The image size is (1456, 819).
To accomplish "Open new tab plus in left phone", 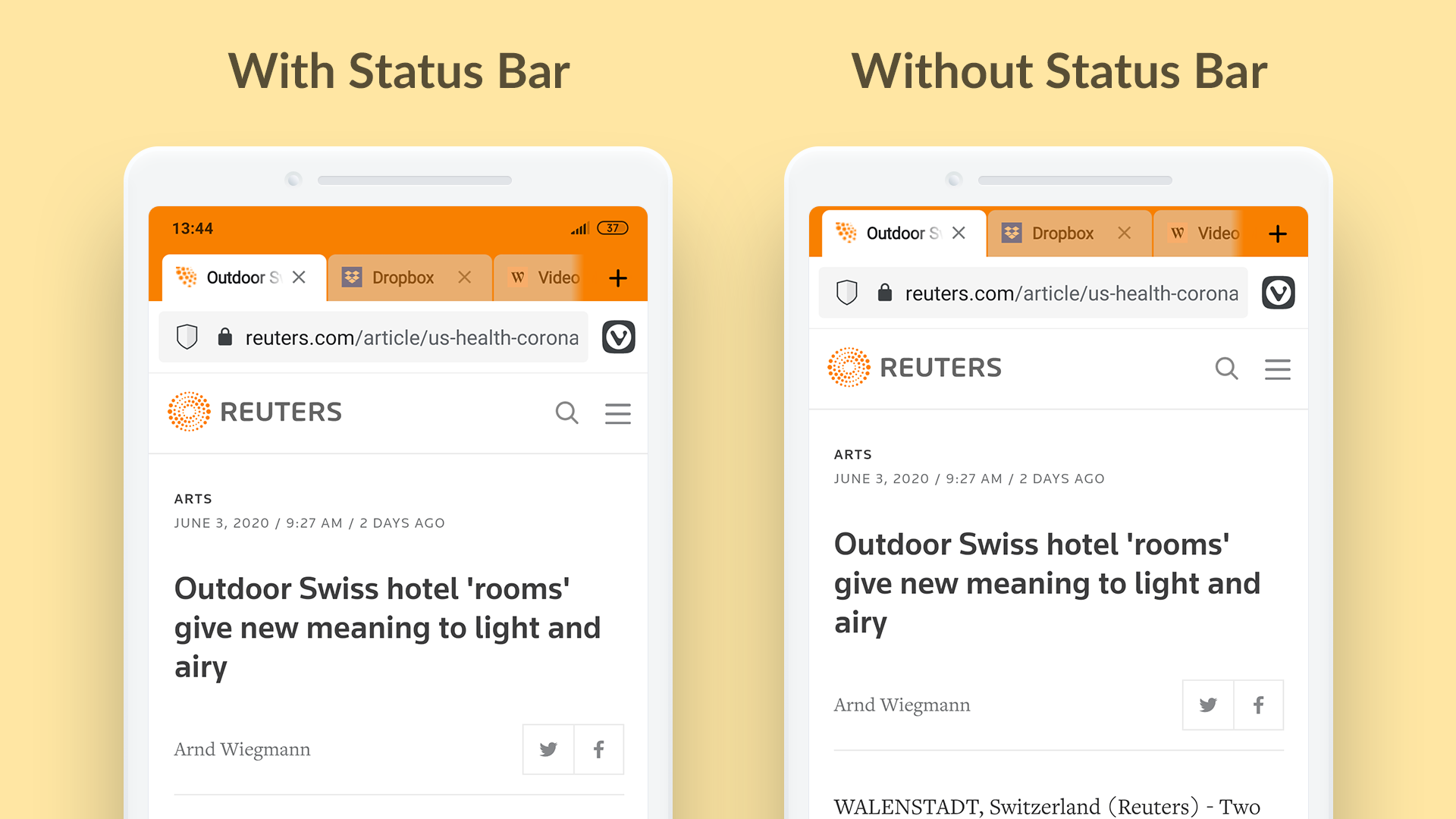I will [x=618, y=278].
